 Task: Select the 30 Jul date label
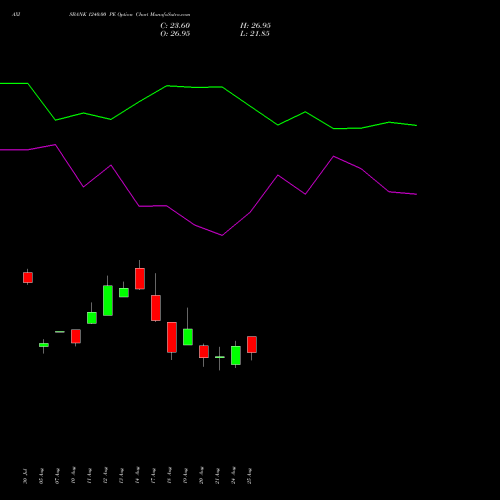(25, 476)
